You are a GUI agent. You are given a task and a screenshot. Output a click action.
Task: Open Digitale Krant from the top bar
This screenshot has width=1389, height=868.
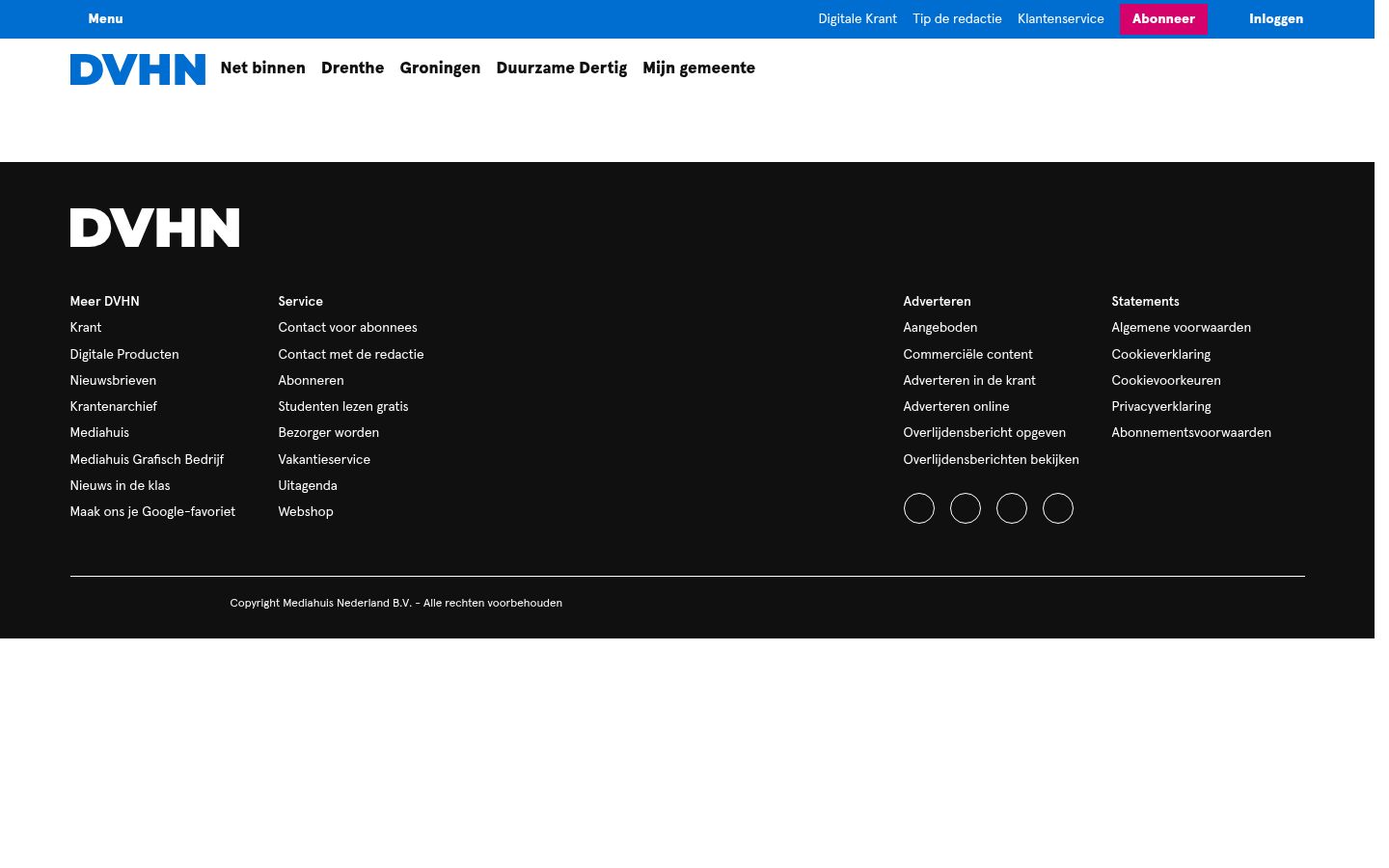[x=858, y=19]
